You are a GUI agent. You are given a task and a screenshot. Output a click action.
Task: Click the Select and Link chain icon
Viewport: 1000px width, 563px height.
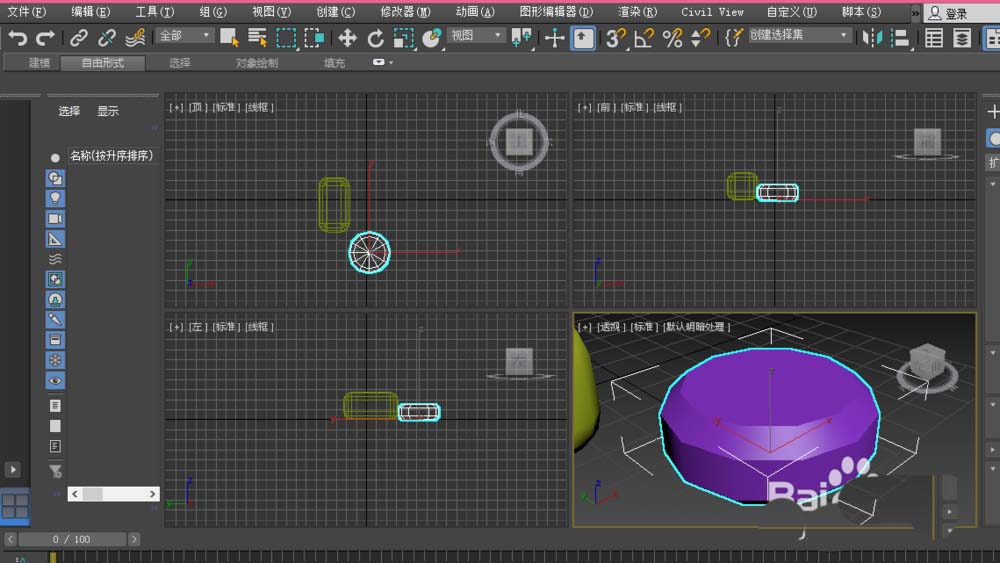[79, 38]
